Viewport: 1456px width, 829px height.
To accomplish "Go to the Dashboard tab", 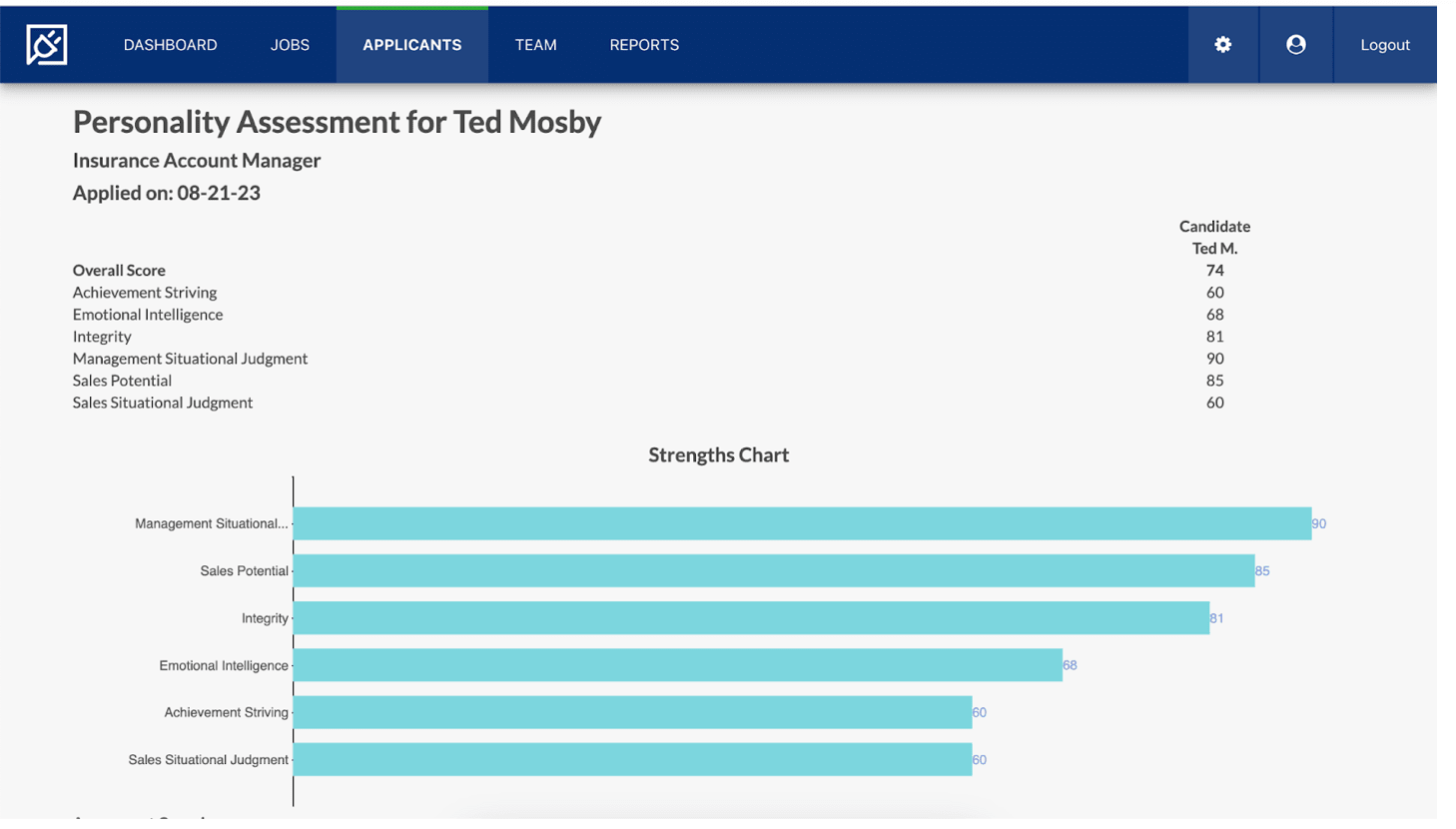I will click(x=170, y=45).
